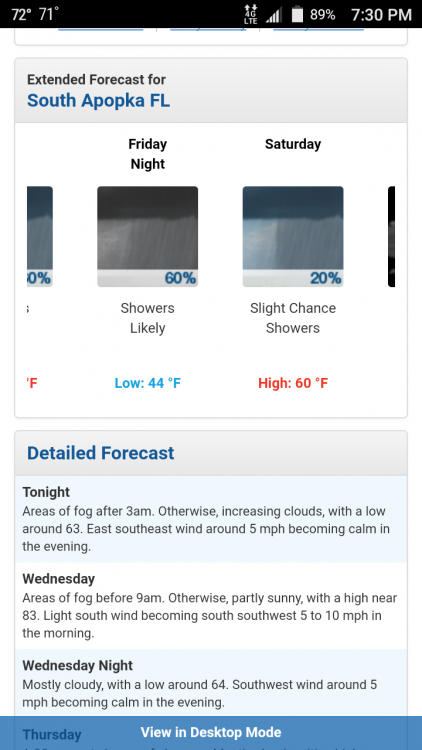Tap the Low: 44 °F temperature label
Image resolution: width=422 pixels, height=750 pixels.
click(147, 383)
